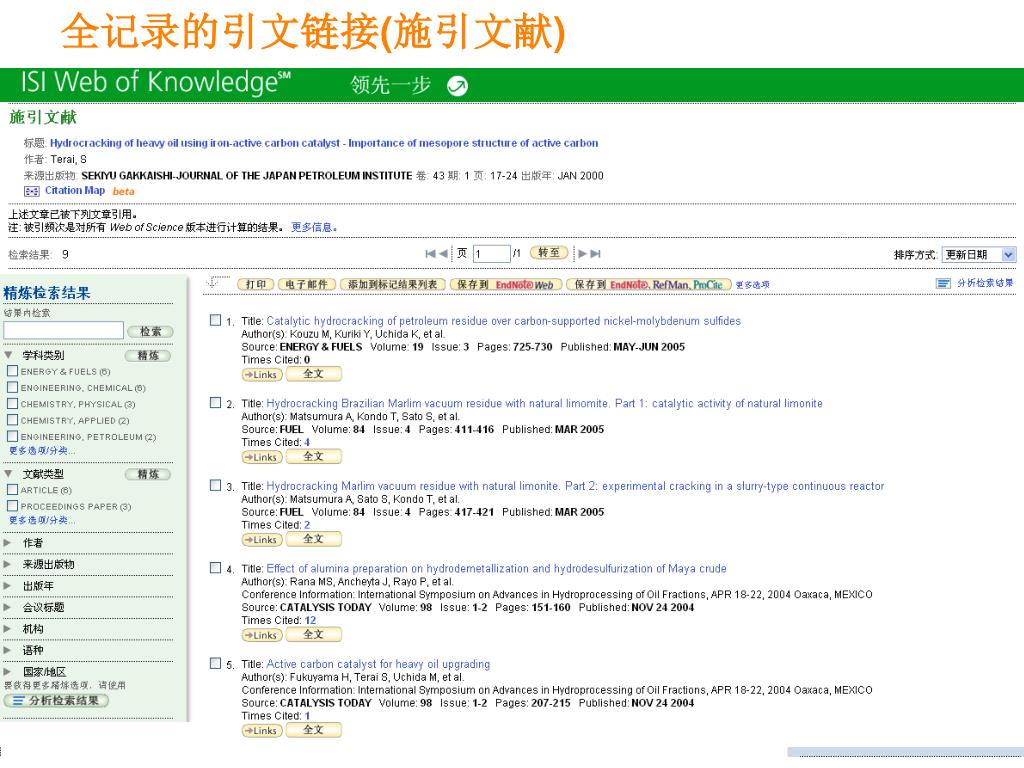Click the 检索 button in refine panel
This screenshot has width=1024, height=768.
pyautogui.click(x=150, y=331)
